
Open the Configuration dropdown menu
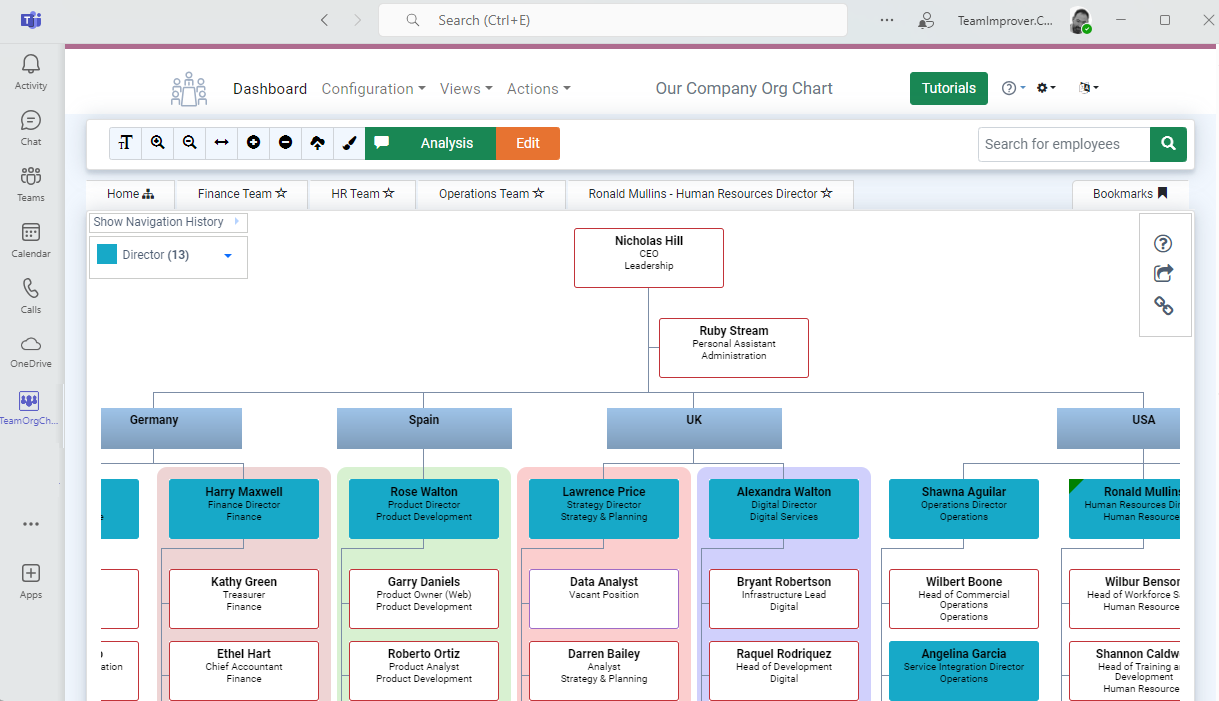tap(373, 89)
